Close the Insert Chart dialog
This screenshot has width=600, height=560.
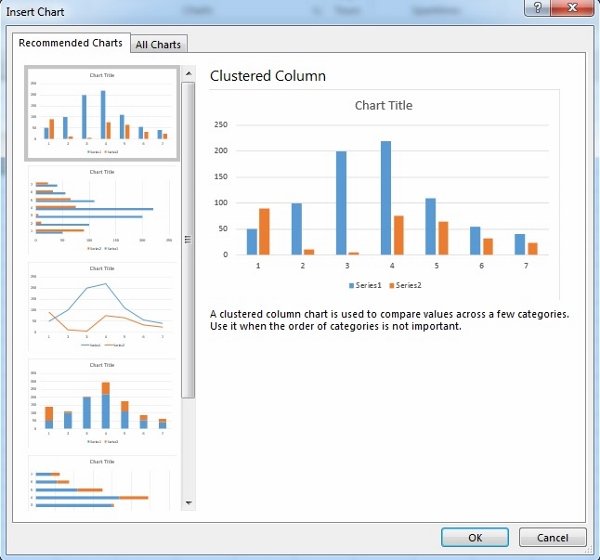pos(573,9)
